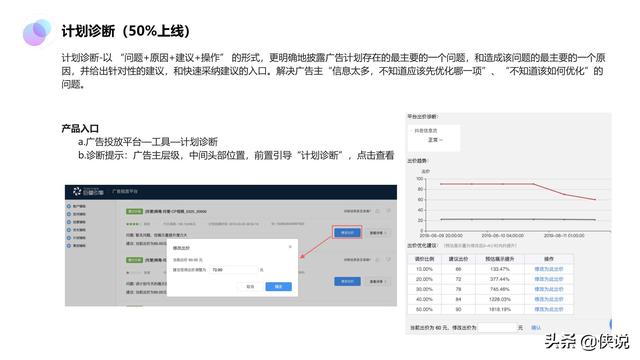
Task: Click second plan's blue 修改出价 button
Action: pos(347,282)
